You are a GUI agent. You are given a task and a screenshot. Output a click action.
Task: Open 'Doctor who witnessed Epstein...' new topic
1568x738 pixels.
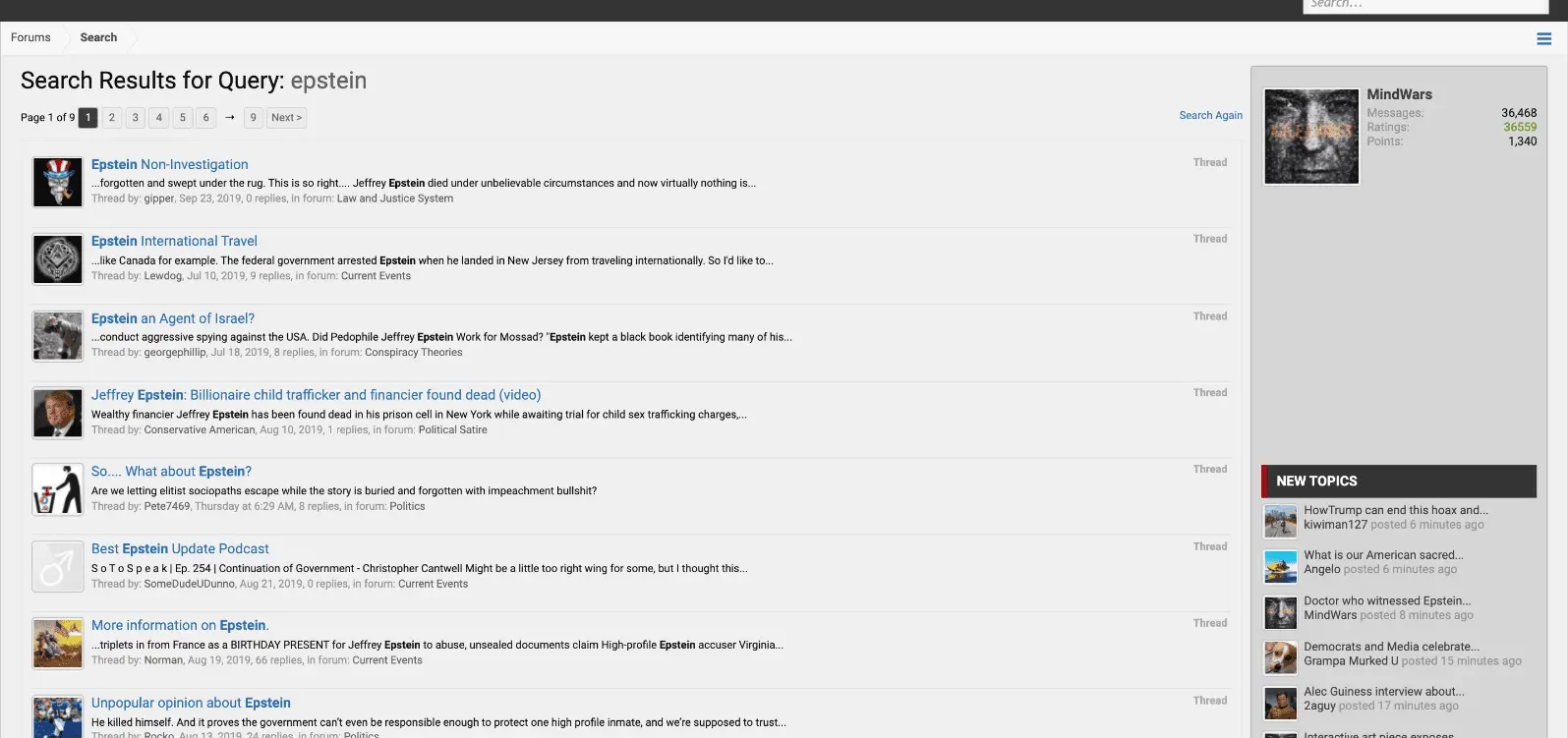1387,600
